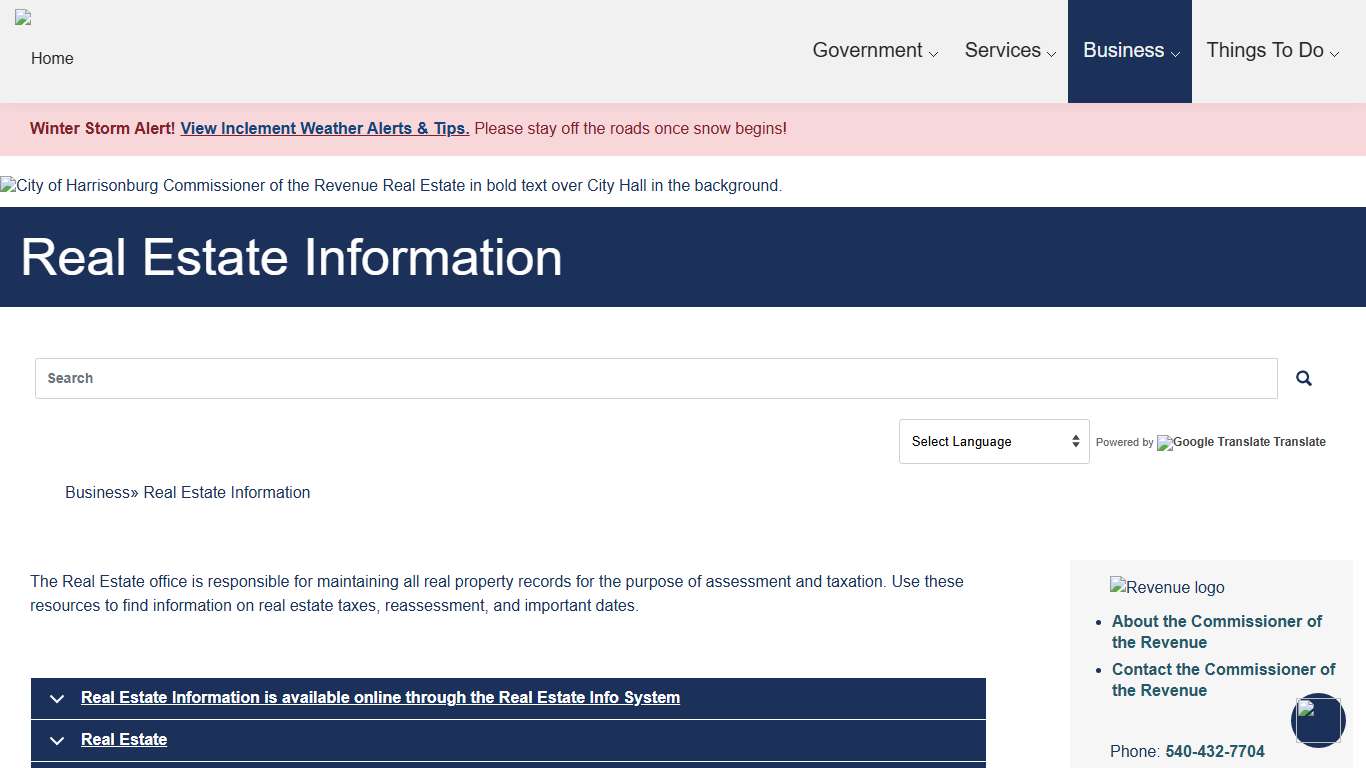
Task: View Inclement Weather Alerts & Tips link
Action: click(x=324, y=129)
